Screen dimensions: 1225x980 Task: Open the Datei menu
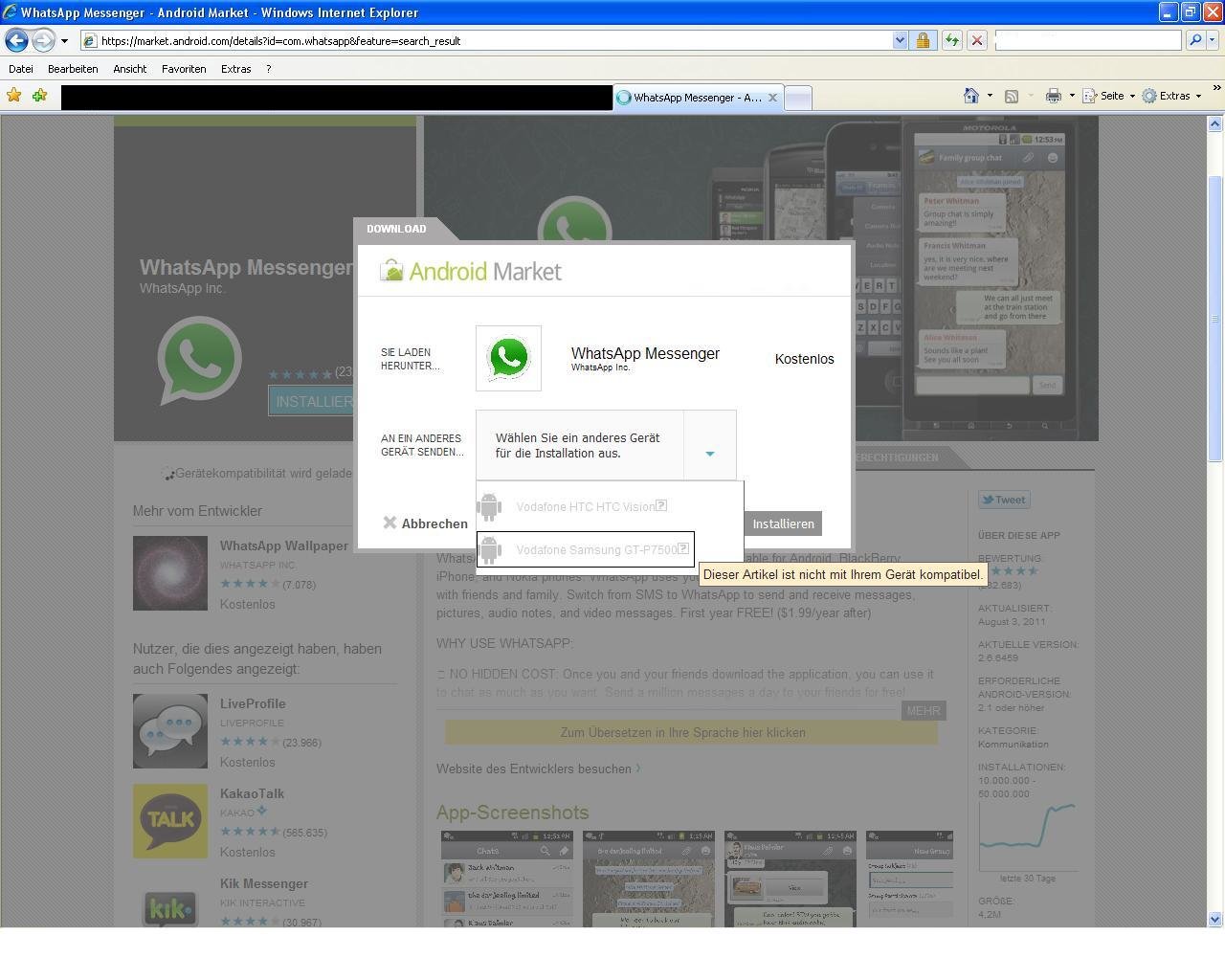(x=21, y=69)
